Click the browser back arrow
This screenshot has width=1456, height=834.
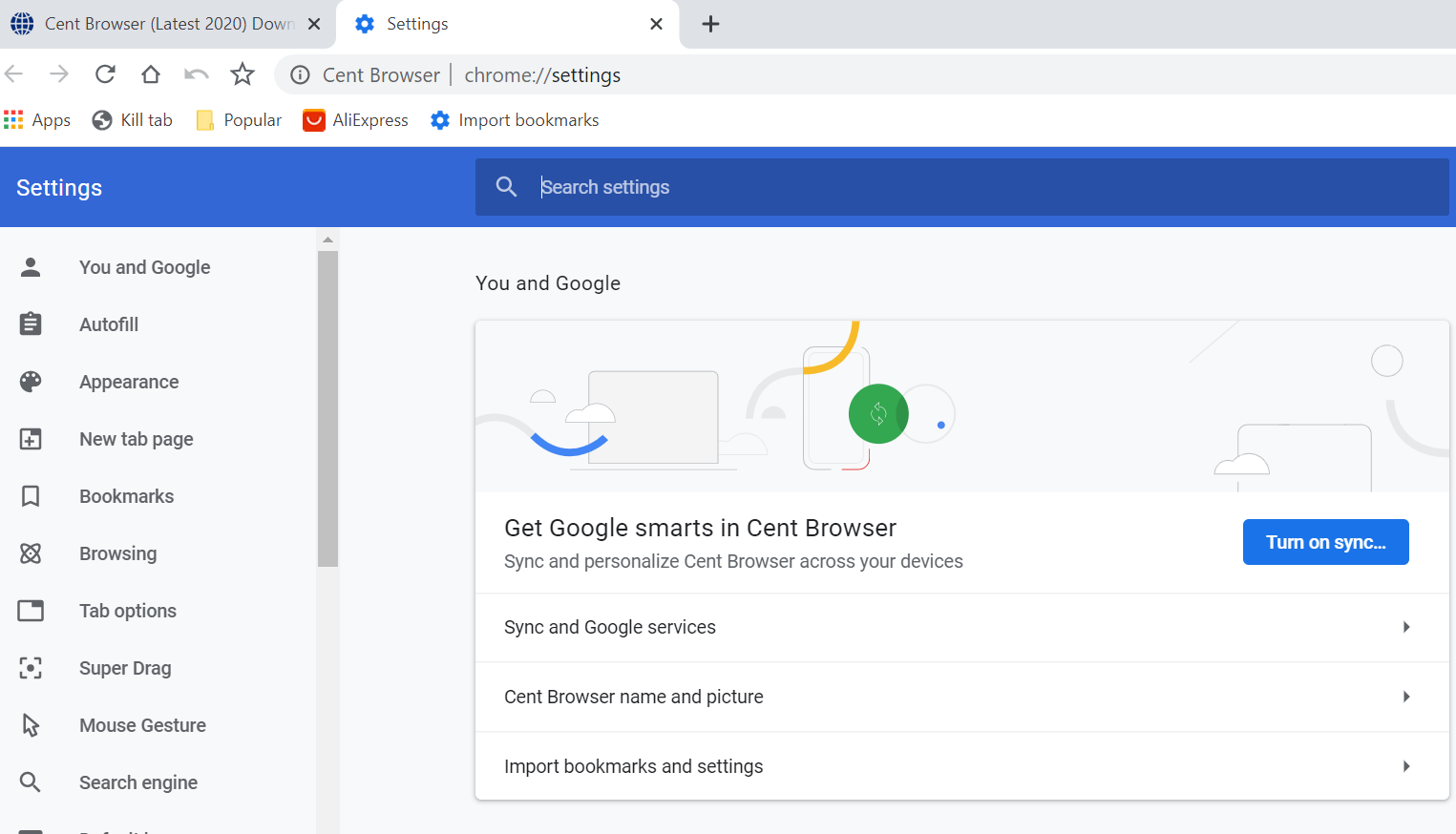pos(13,74)
